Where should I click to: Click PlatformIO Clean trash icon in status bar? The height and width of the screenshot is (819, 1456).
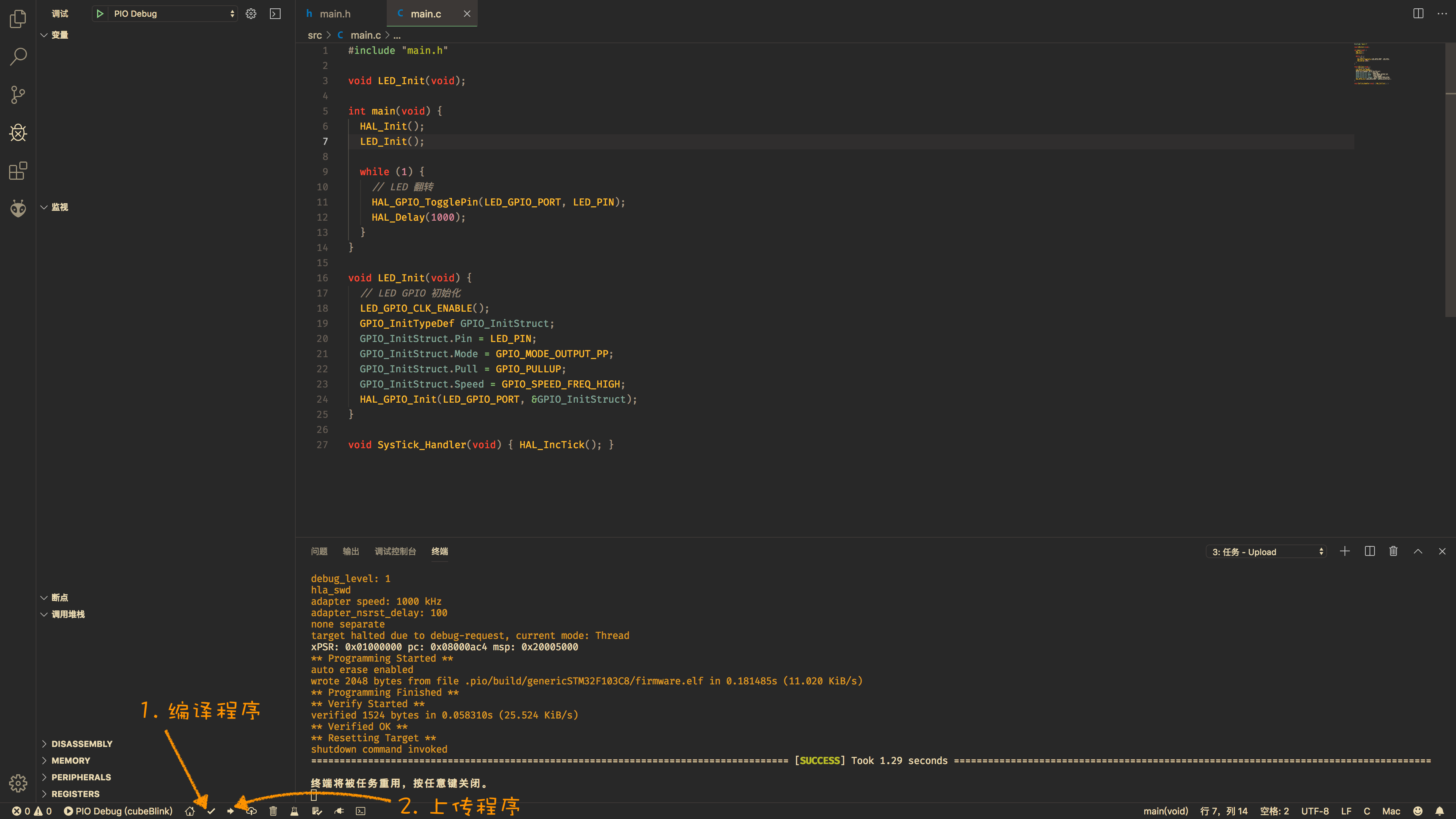point(273,811)
